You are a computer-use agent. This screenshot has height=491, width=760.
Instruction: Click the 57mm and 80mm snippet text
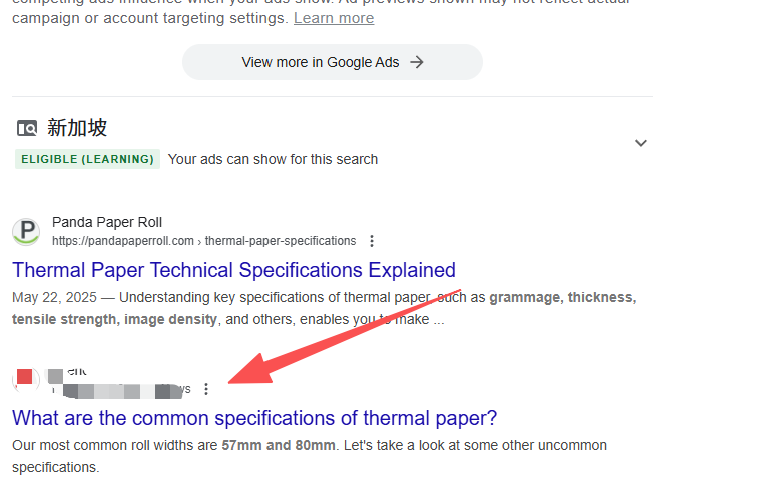(x=278, y=445)
